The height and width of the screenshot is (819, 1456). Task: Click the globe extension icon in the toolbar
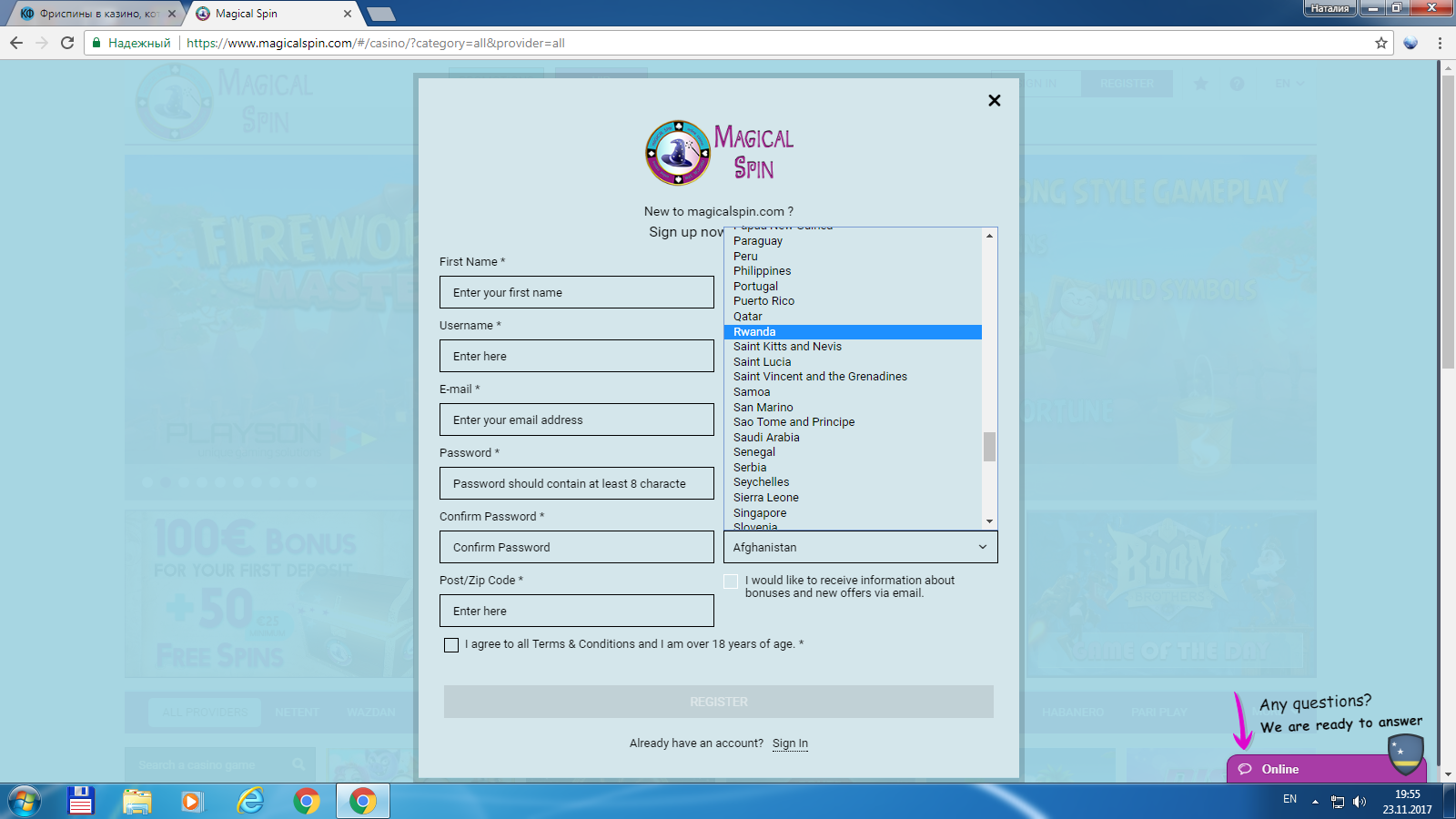(x=1410, y=43)
